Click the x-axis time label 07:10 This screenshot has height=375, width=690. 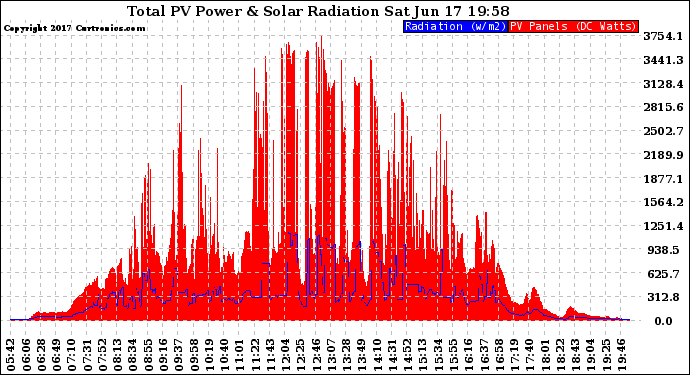click(72, 355)
